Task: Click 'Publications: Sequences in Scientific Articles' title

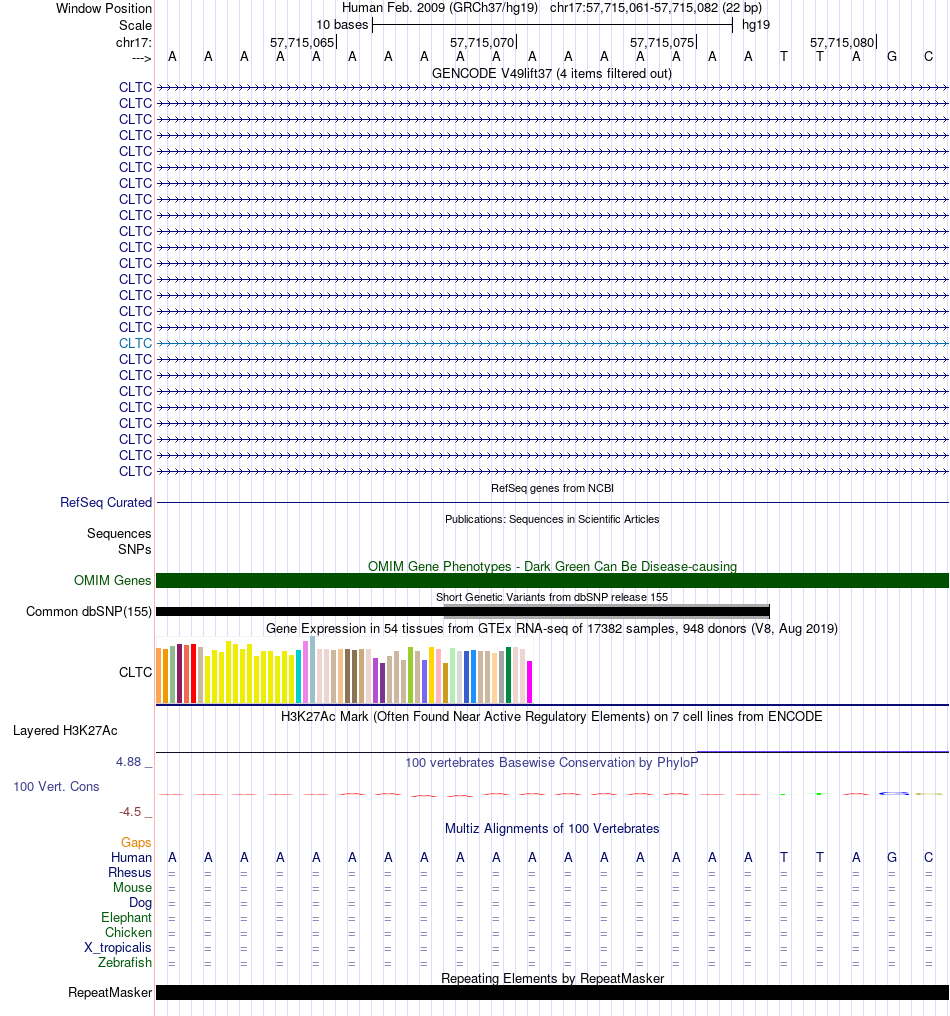Action: [x=551, y=519]
